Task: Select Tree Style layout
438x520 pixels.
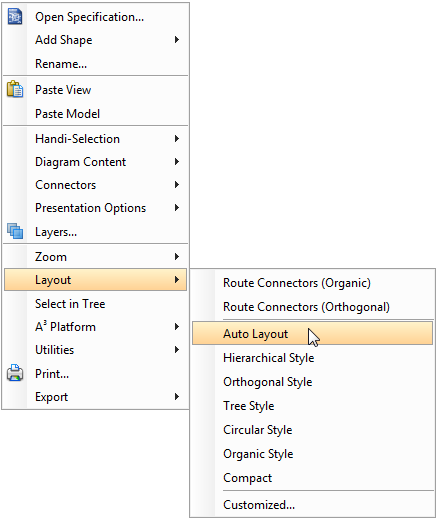Action: (x=312, y=406)
